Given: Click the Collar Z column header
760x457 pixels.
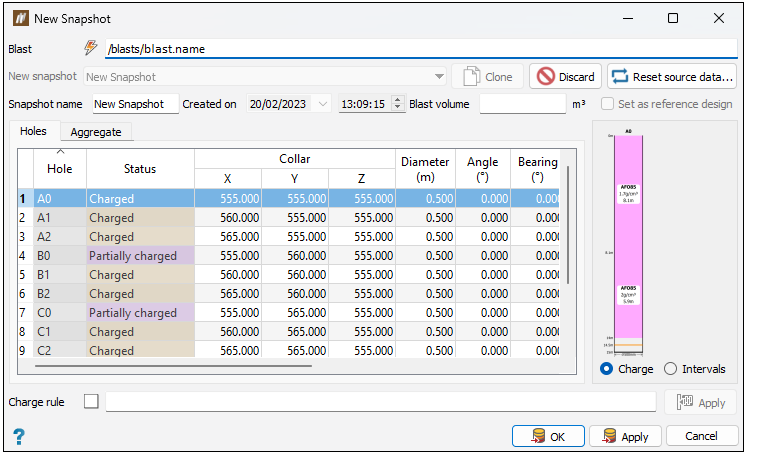Looking at the screenshot, I should [361, 178].
